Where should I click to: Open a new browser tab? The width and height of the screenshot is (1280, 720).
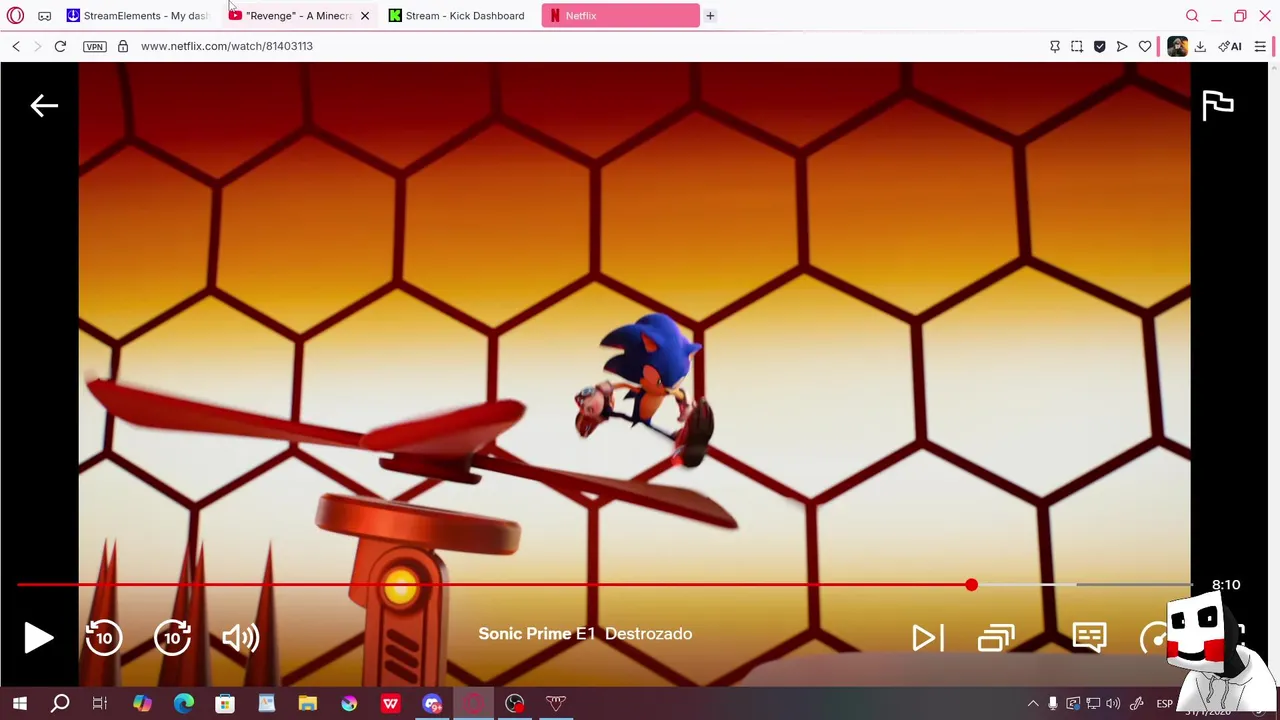click(x=710, y=16)
